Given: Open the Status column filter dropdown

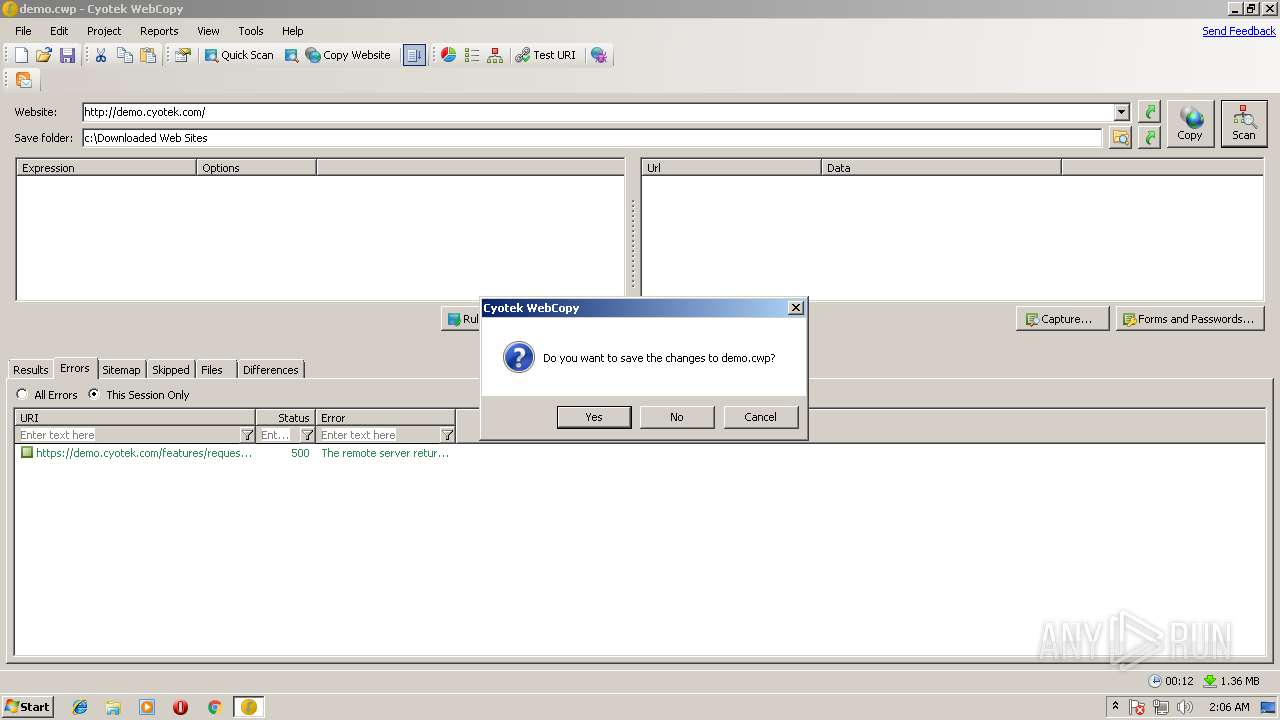Looking at the screenshot, I should [x=308, y=435].
